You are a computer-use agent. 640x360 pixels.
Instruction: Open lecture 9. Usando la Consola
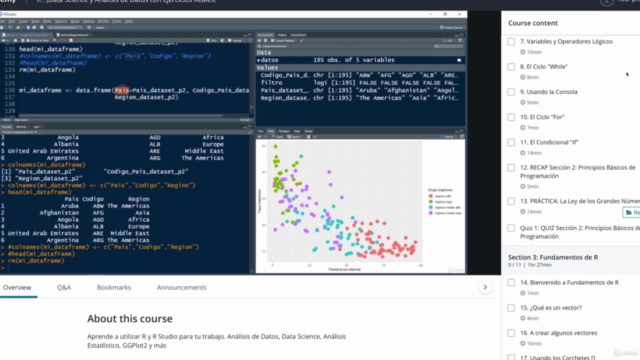click(x=549, y=92)
